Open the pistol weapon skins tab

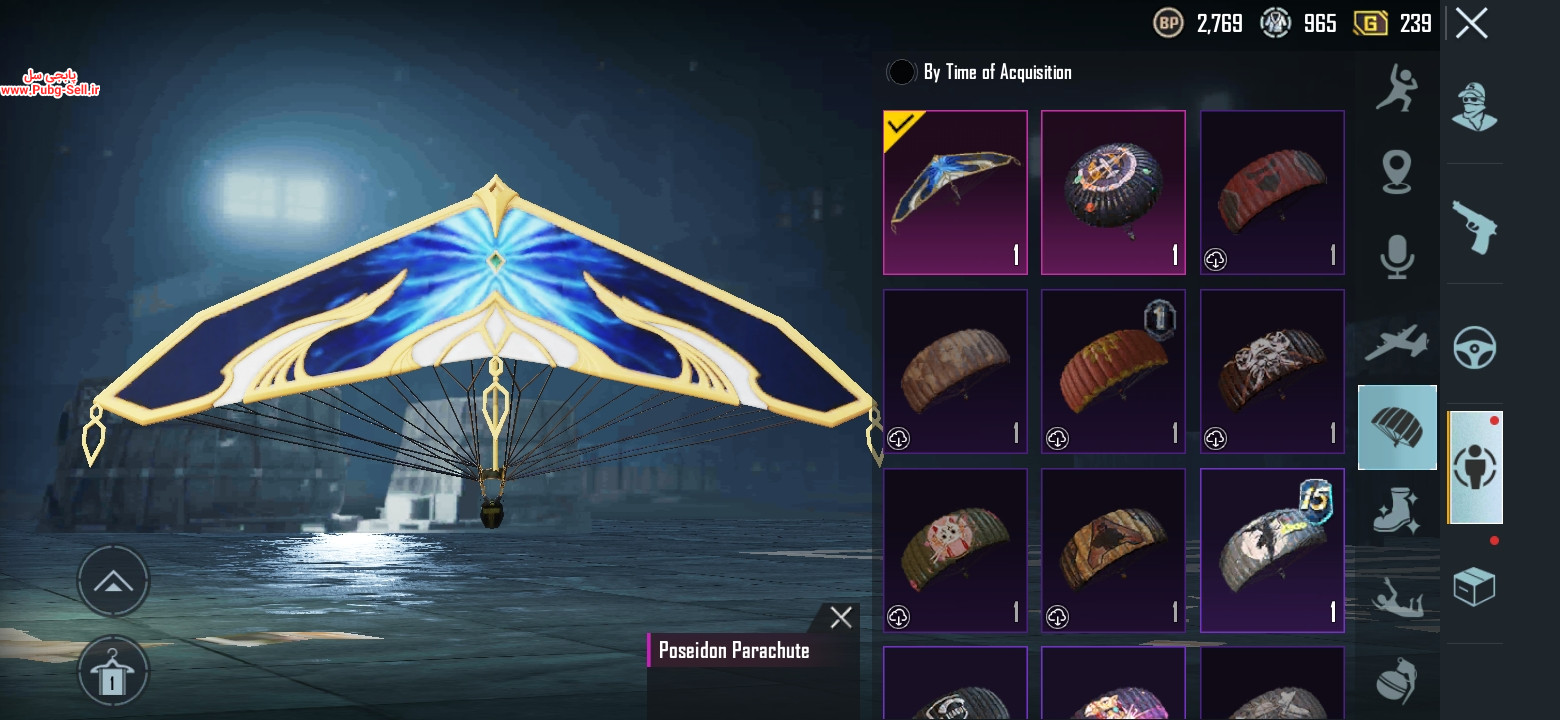click(1474, 226)
